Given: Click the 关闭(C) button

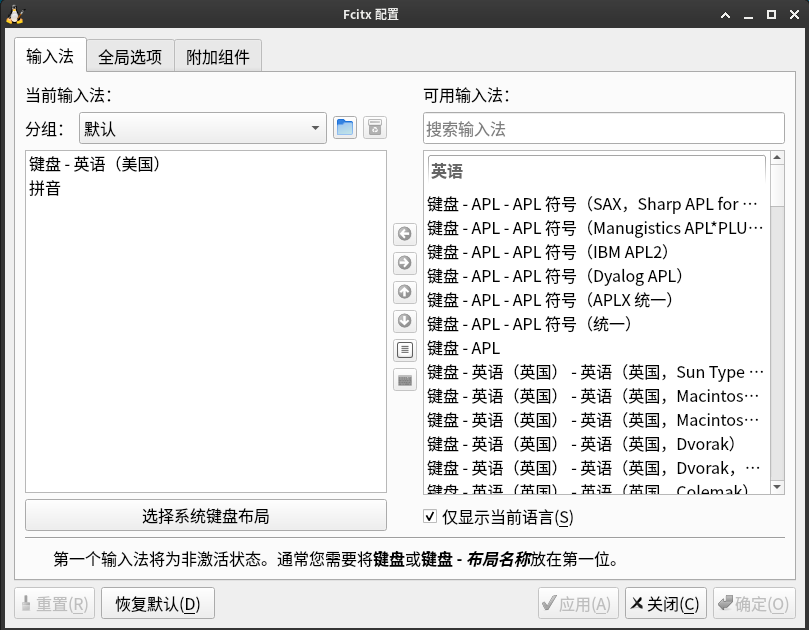Looking at the screenshot, I should (666, 603).
